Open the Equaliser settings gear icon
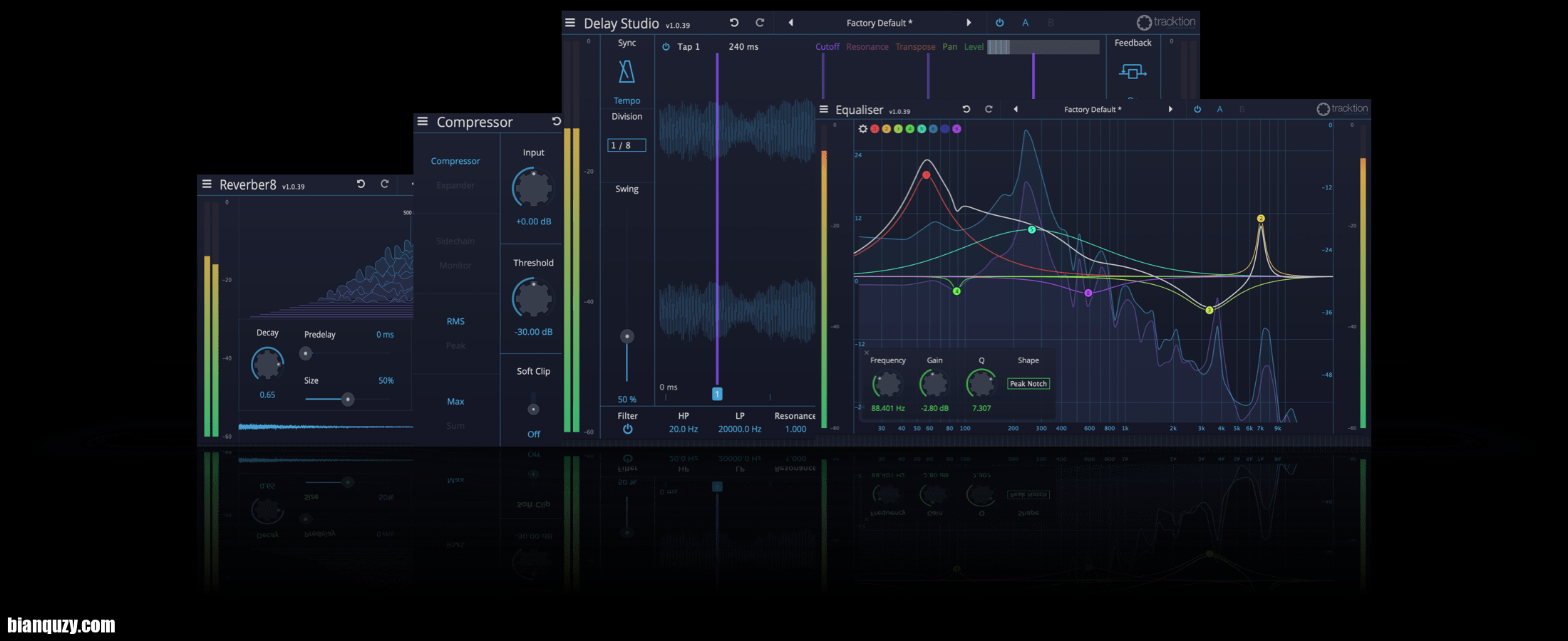The image size is (1568, 641). 863,129
